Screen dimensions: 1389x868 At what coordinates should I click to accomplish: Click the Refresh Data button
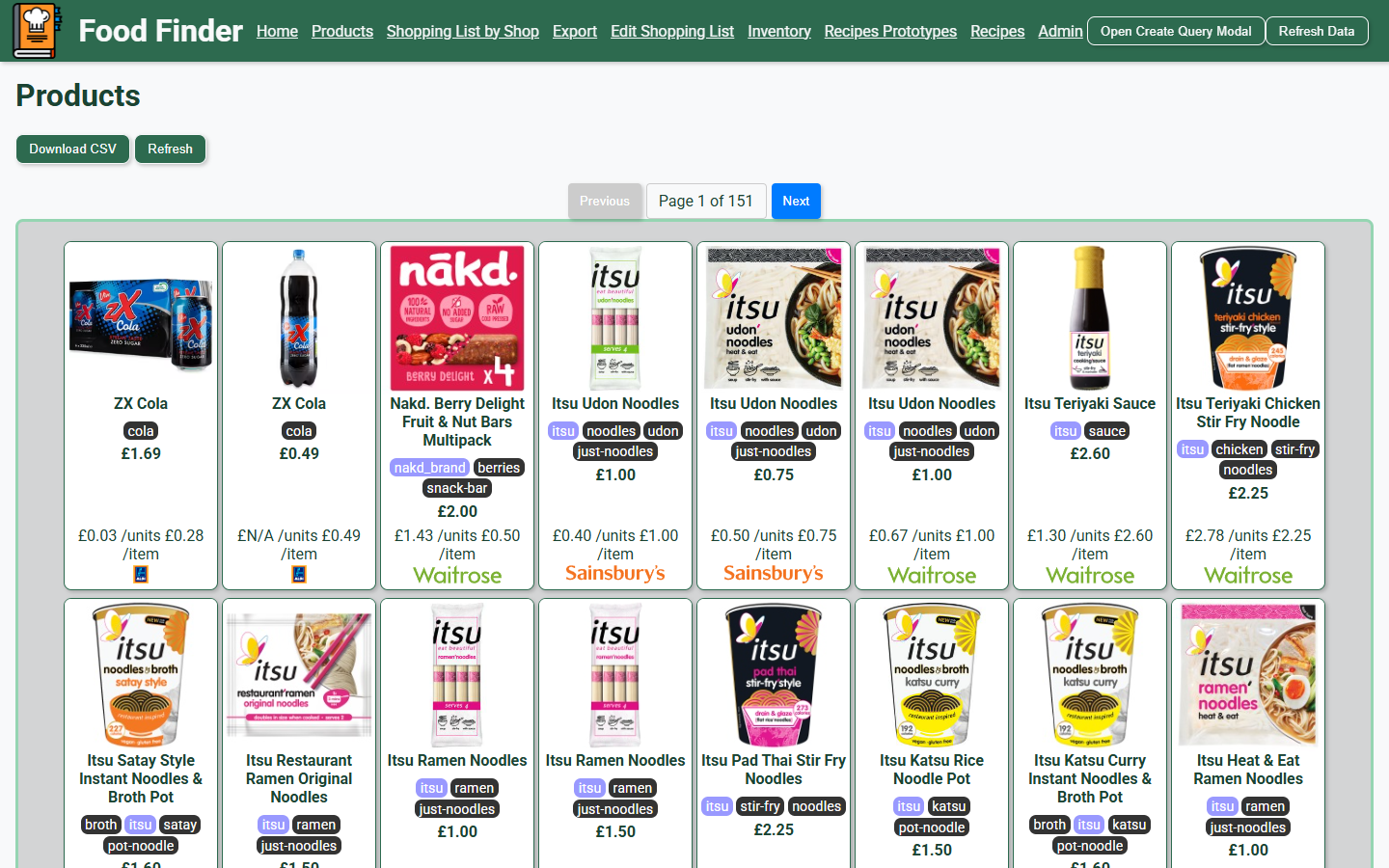[1317, 31]
